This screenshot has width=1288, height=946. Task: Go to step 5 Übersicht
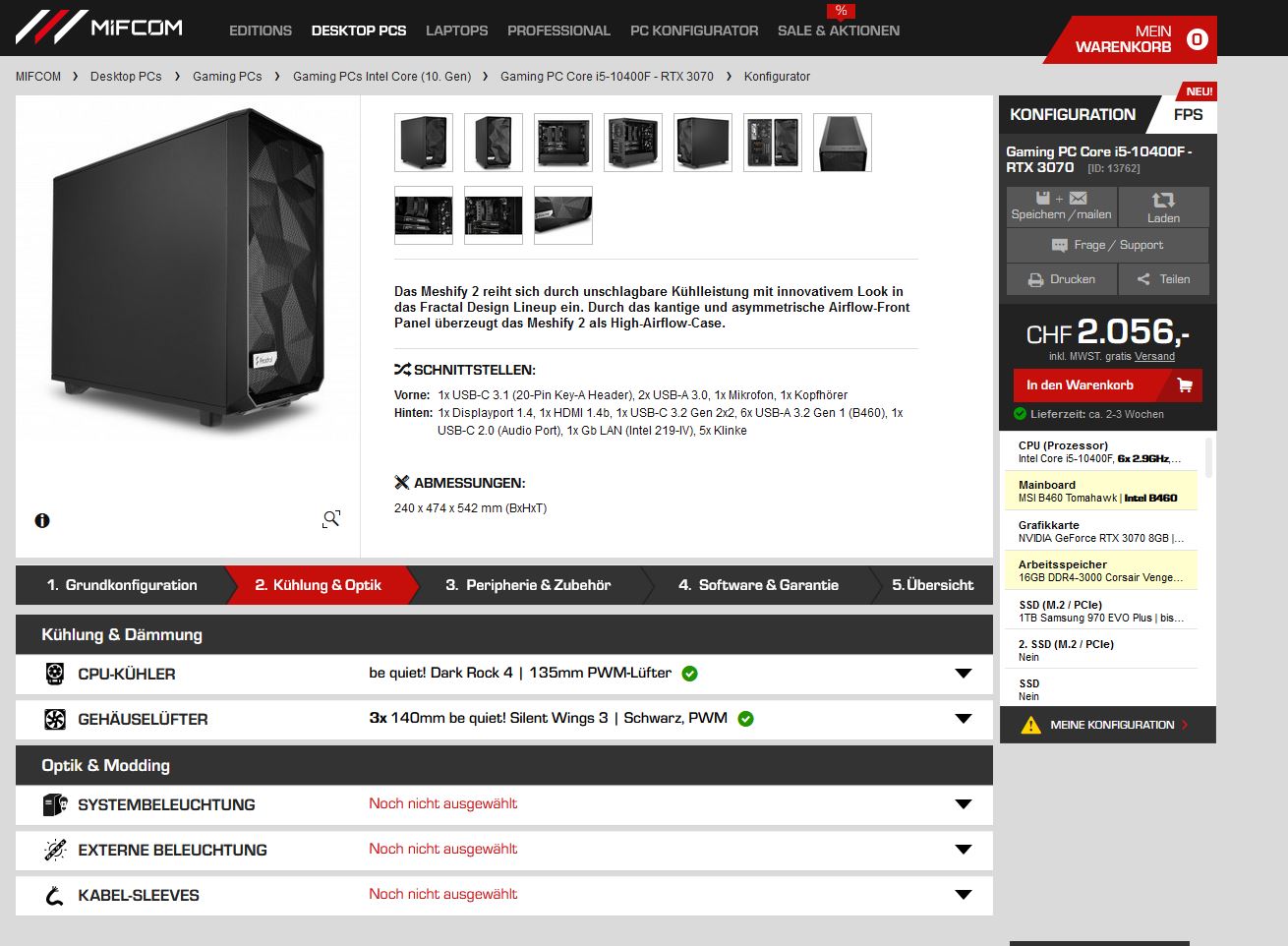[932, 585]
